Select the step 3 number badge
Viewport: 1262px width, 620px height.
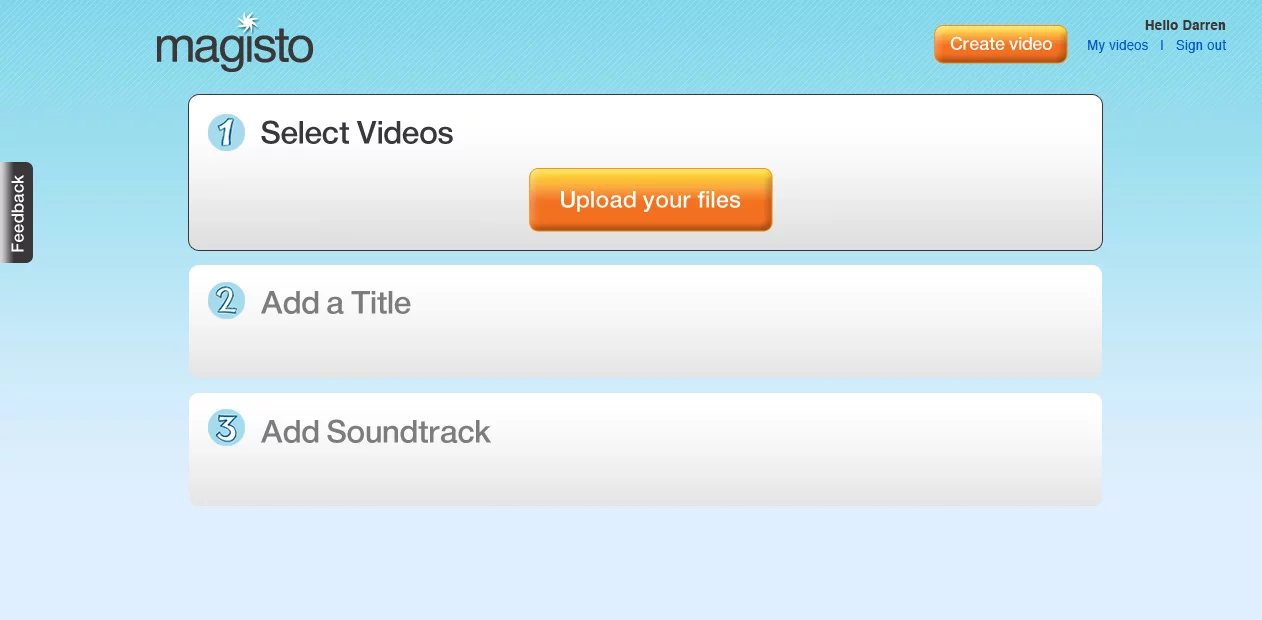(226, 428)
